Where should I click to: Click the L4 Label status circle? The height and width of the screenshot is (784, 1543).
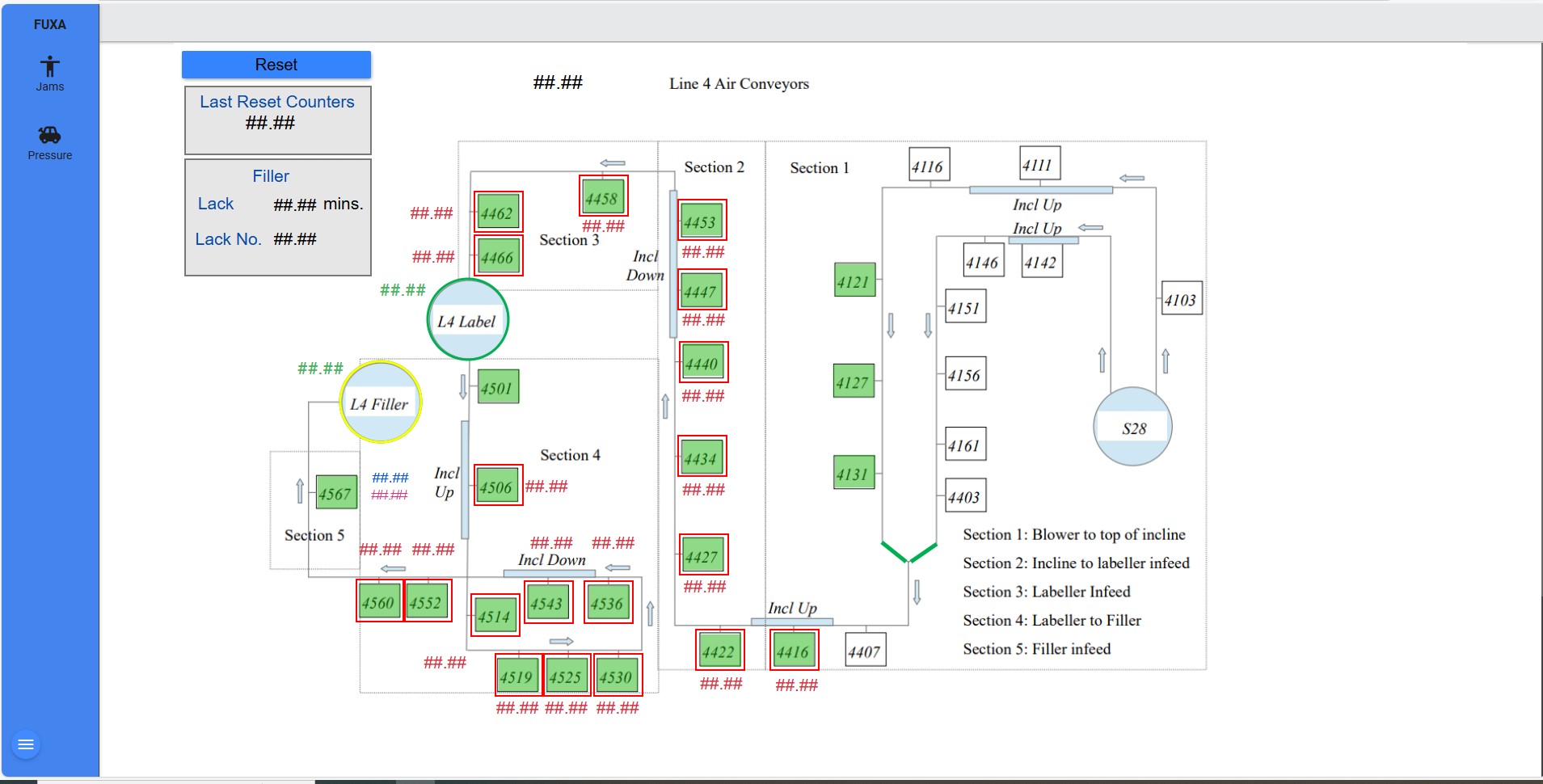467,319
